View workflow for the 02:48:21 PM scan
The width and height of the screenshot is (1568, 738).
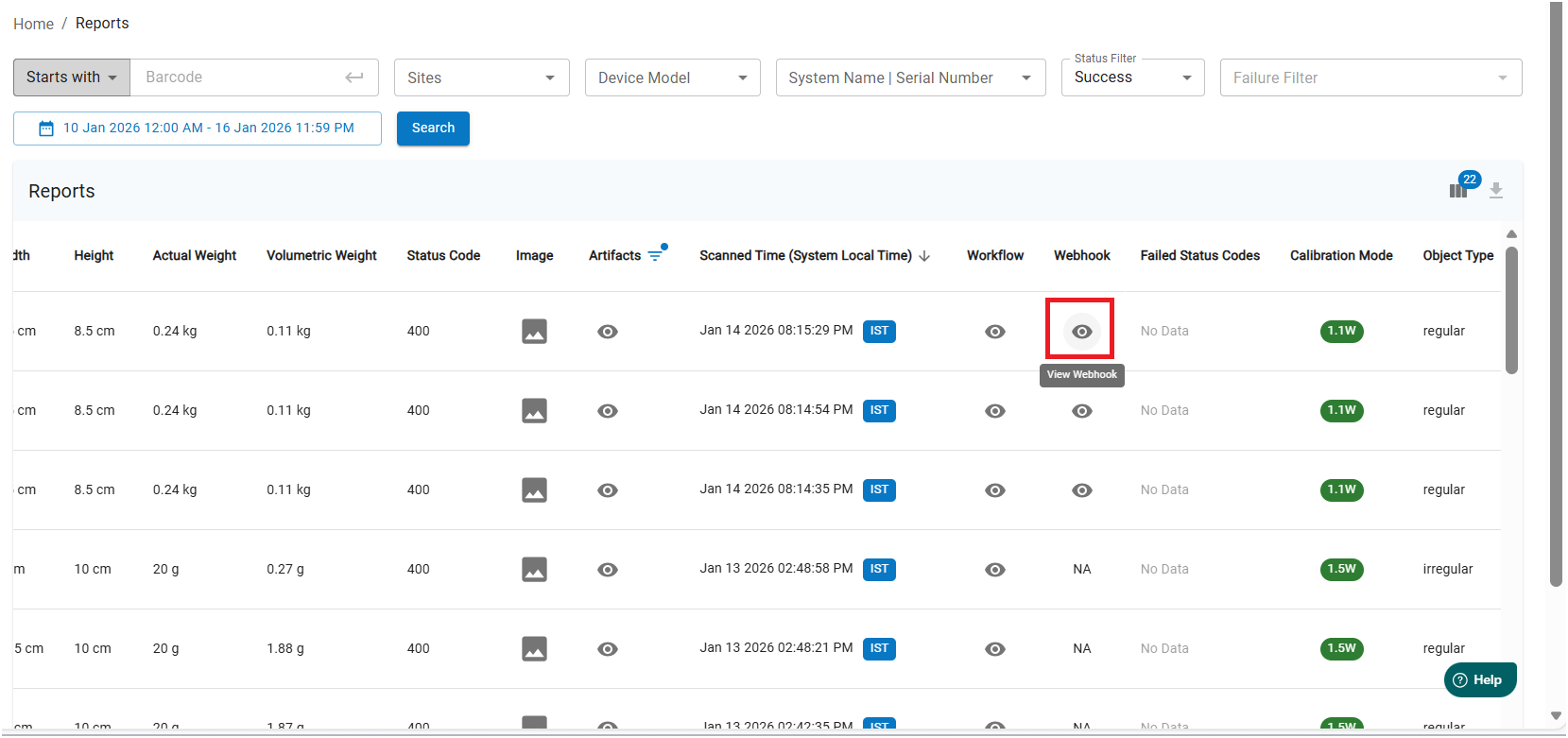tap(995, 649)
